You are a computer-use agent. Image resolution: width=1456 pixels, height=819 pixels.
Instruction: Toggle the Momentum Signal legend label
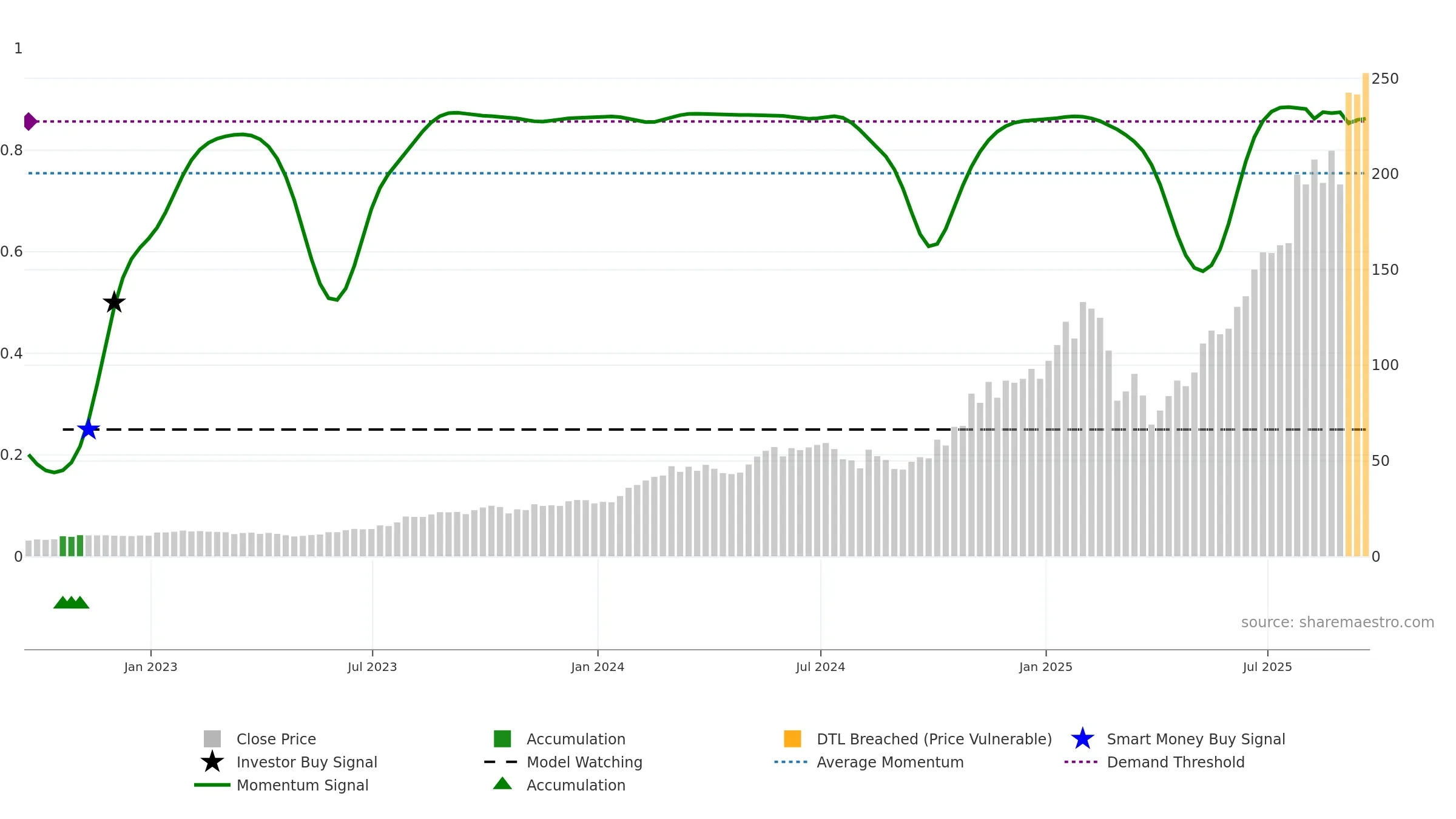click(x=302, y=785)
